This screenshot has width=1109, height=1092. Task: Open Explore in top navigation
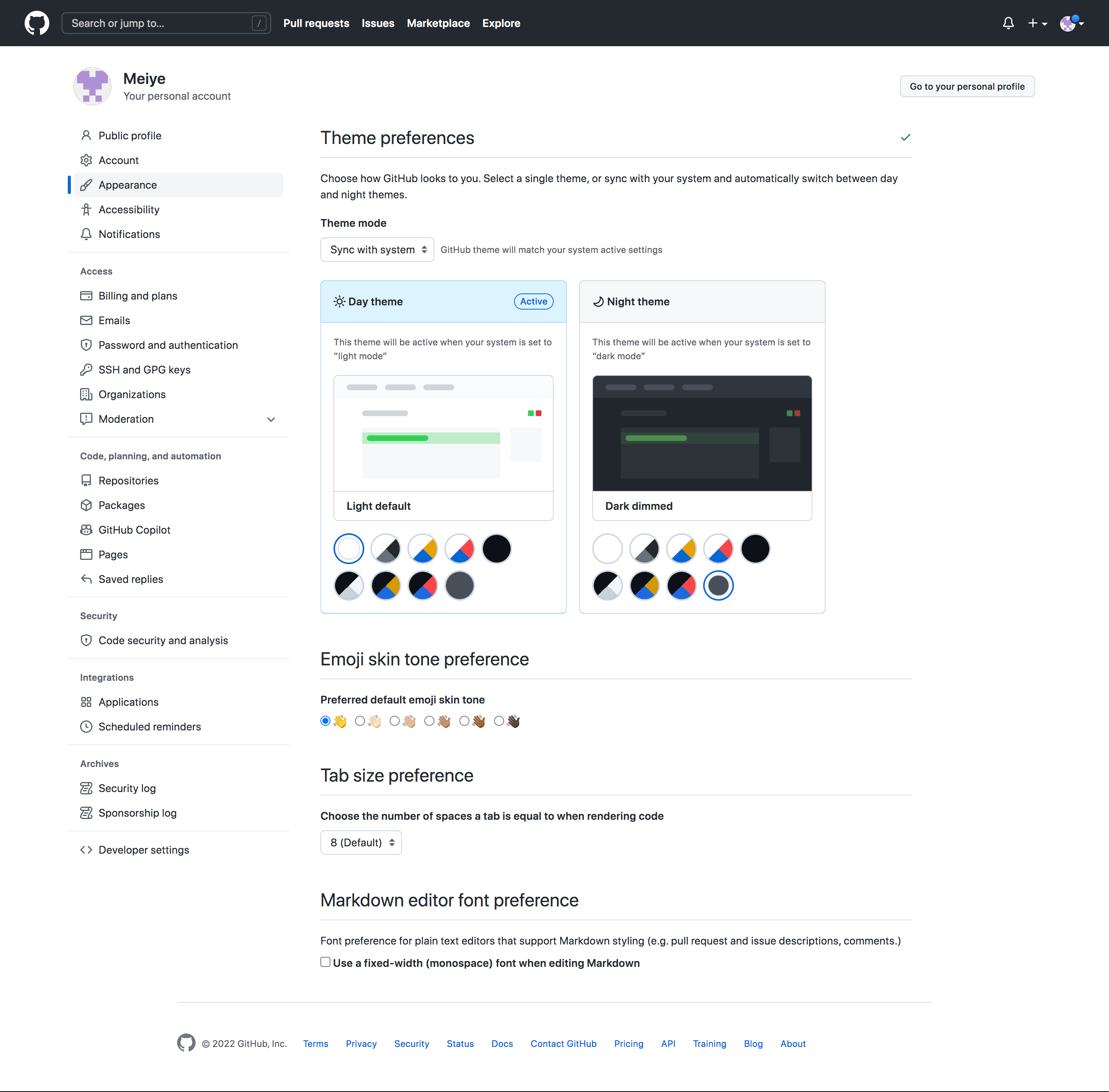pyautogui.click(x=501, y=23)
